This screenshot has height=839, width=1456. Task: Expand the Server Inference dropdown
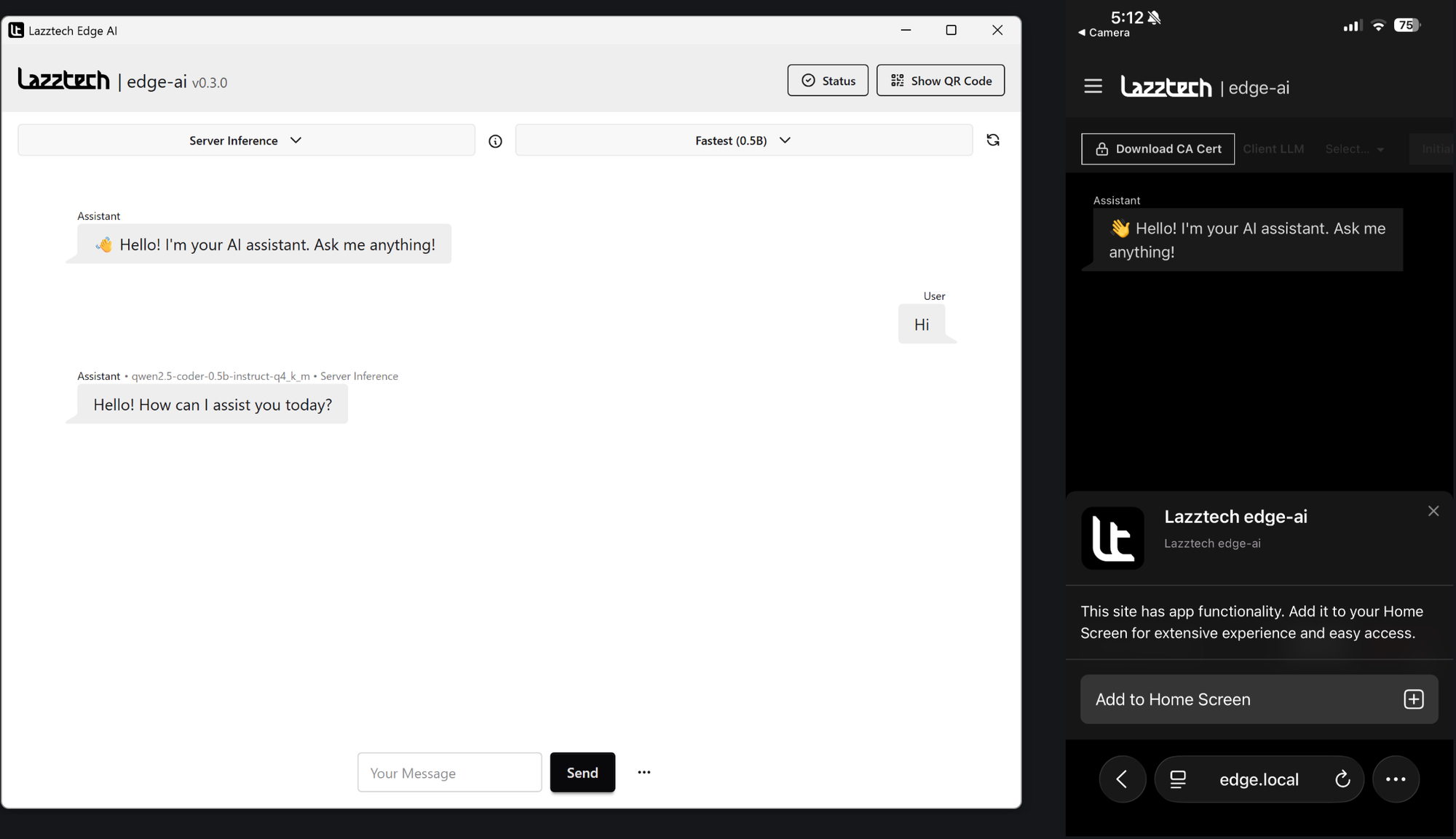[x=246, y=140]
